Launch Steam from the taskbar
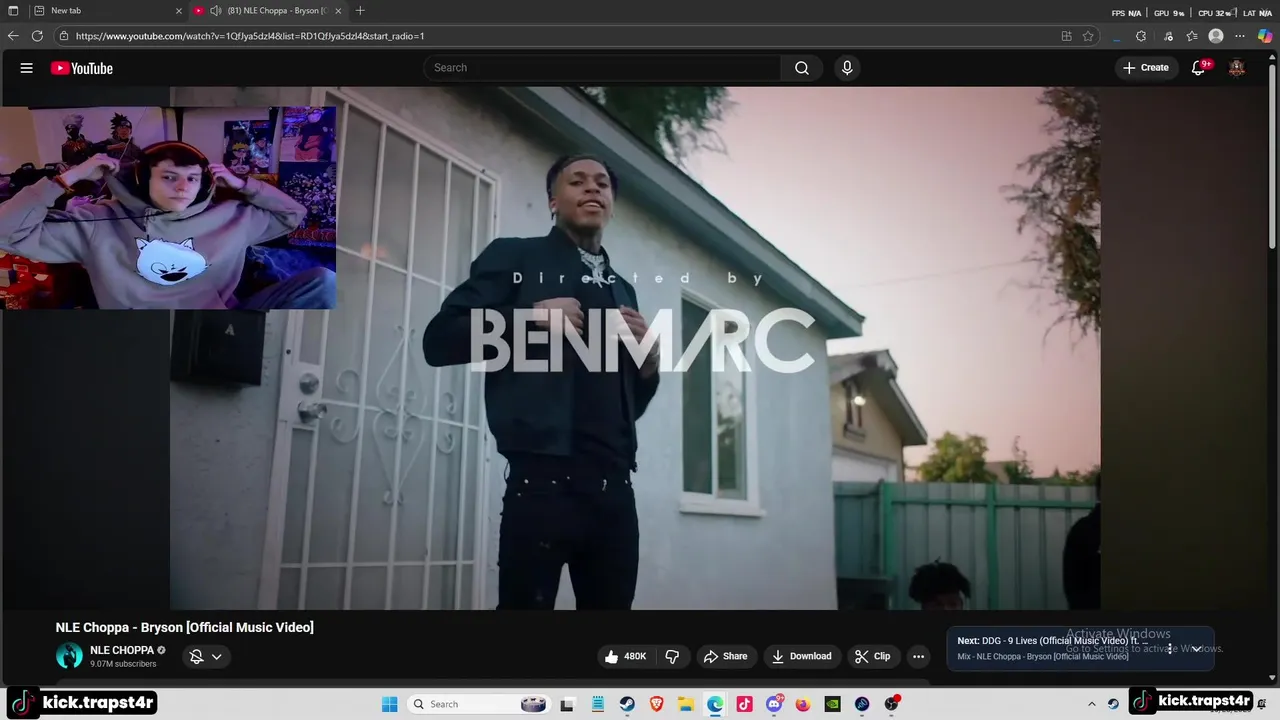This screenshot has width=1280, height=720. tap(626, 704)
